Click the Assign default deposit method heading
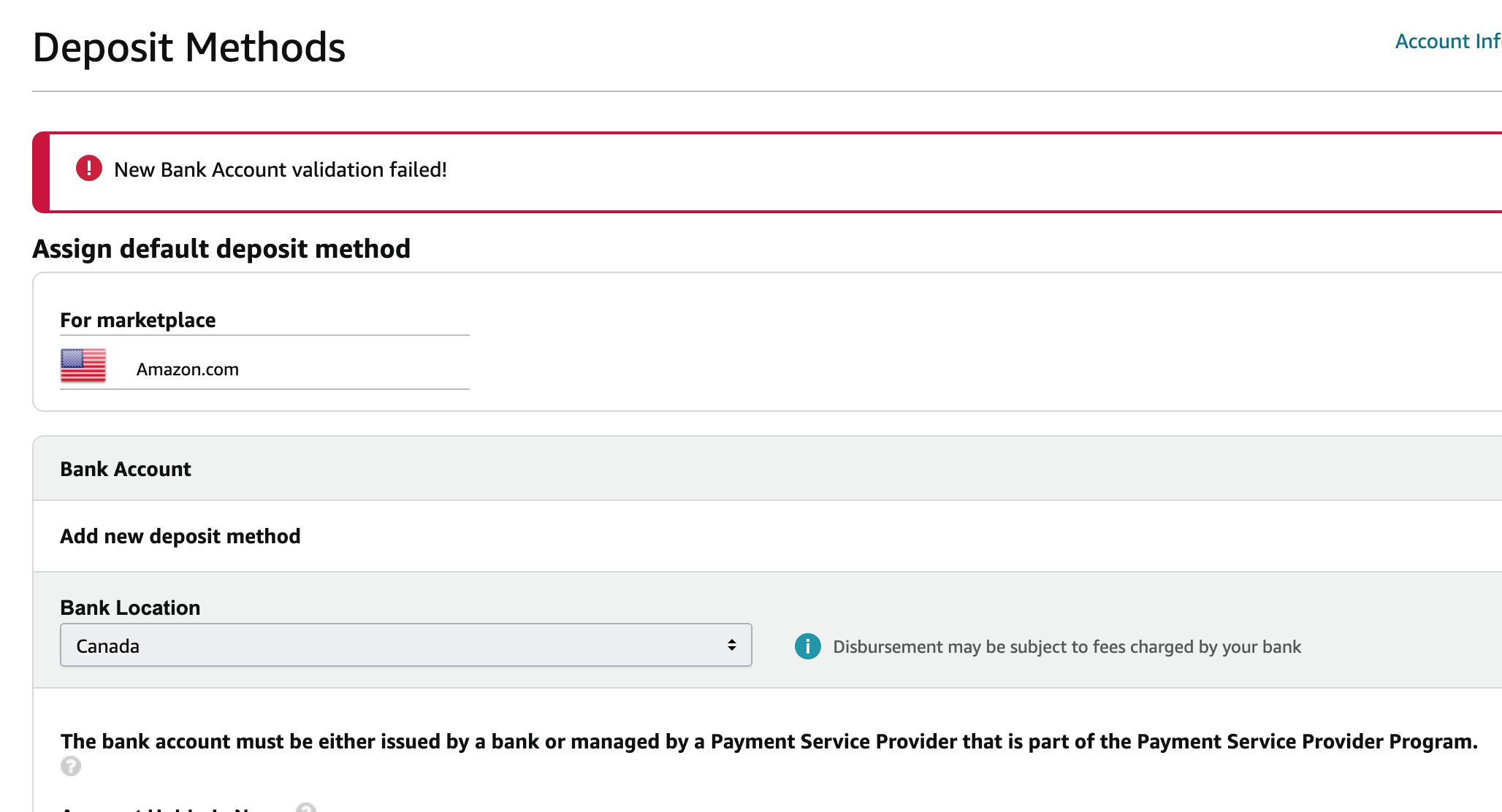 (x=221, y=248)
